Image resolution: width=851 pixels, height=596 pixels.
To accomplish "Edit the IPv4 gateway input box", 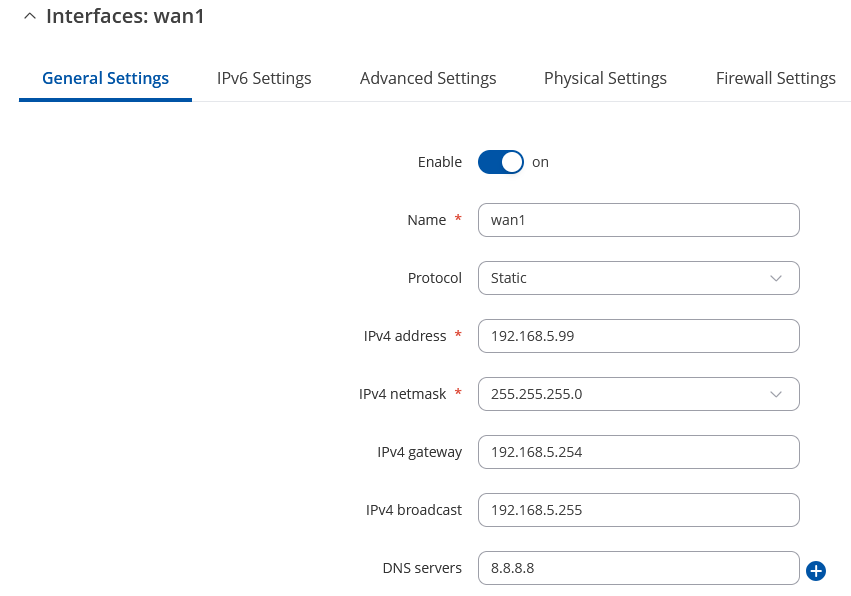I will (638, 452).
